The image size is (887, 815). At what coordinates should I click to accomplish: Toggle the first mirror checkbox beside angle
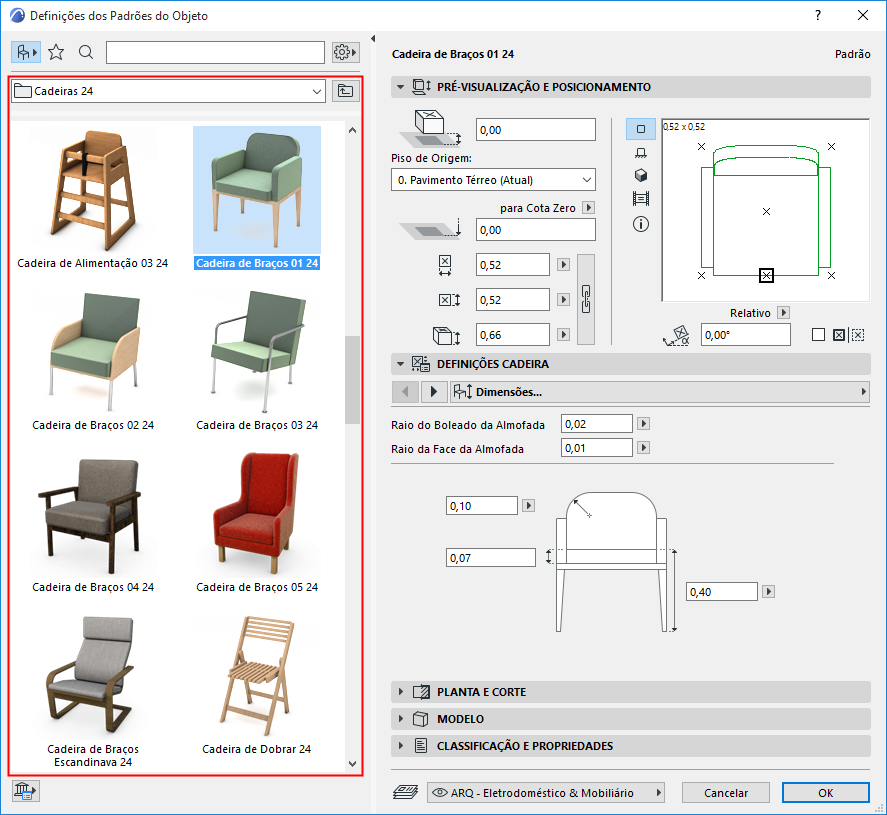(x=818, y=335)
